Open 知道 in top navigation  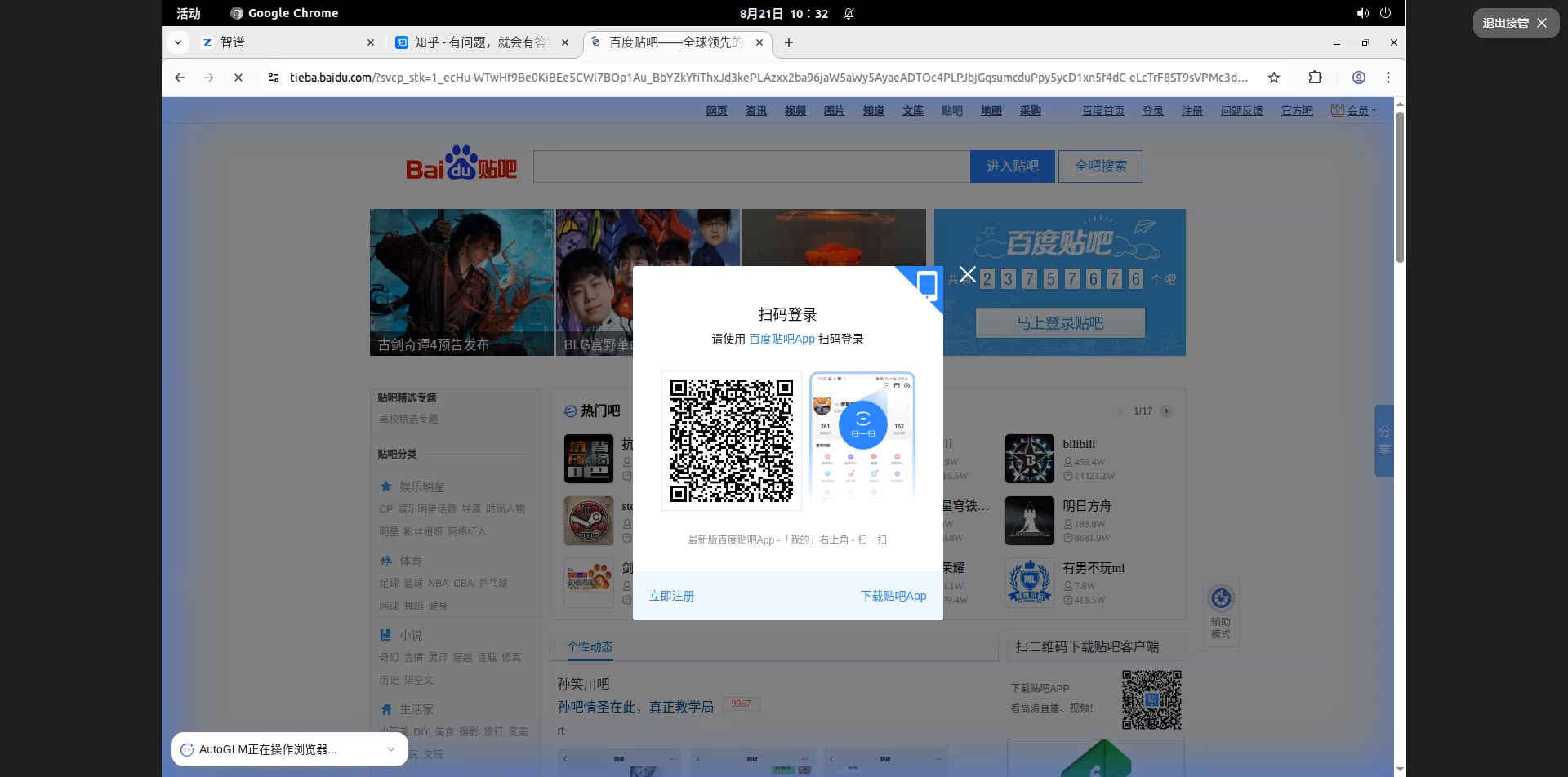pos(873,111)
